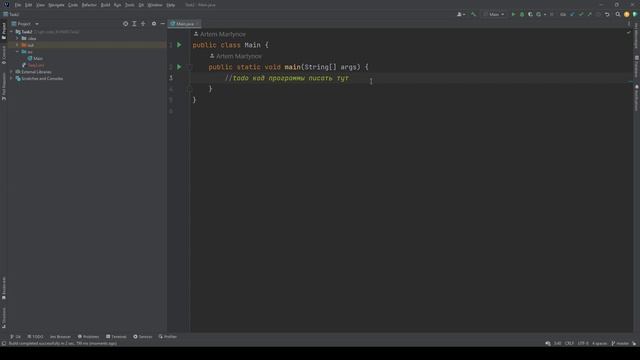
Task: Rollback changes with the undo arrow icon
Action: click(607, 14)
